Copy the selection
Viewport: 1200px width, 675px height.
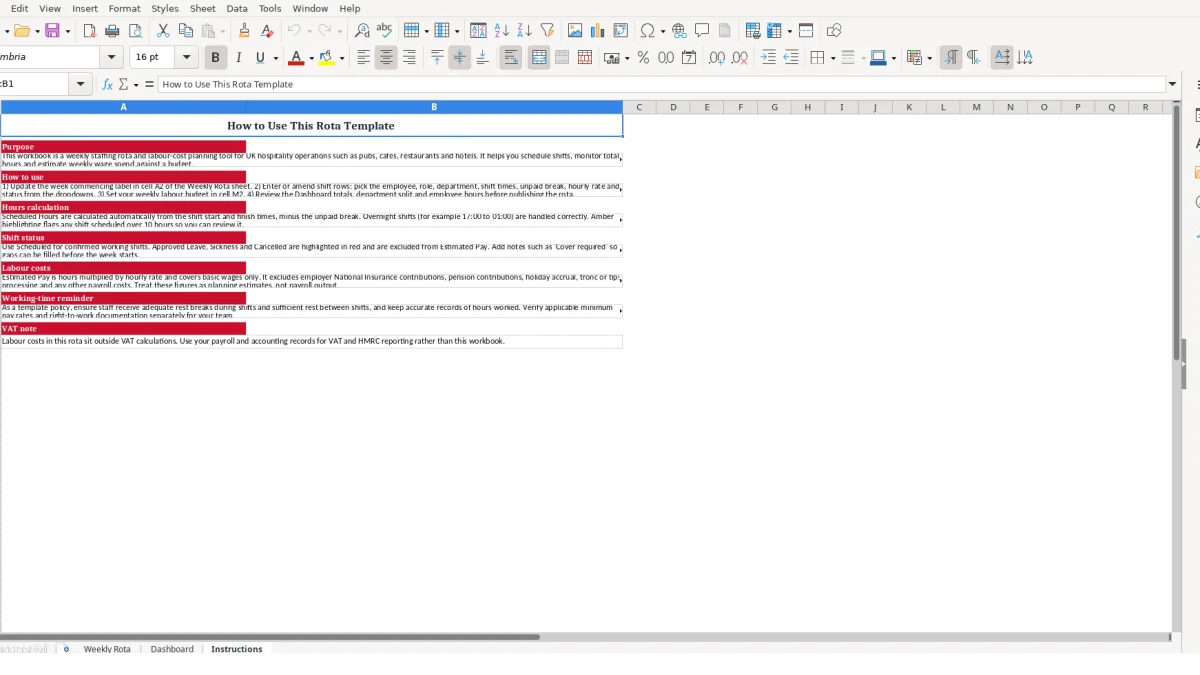186,31
